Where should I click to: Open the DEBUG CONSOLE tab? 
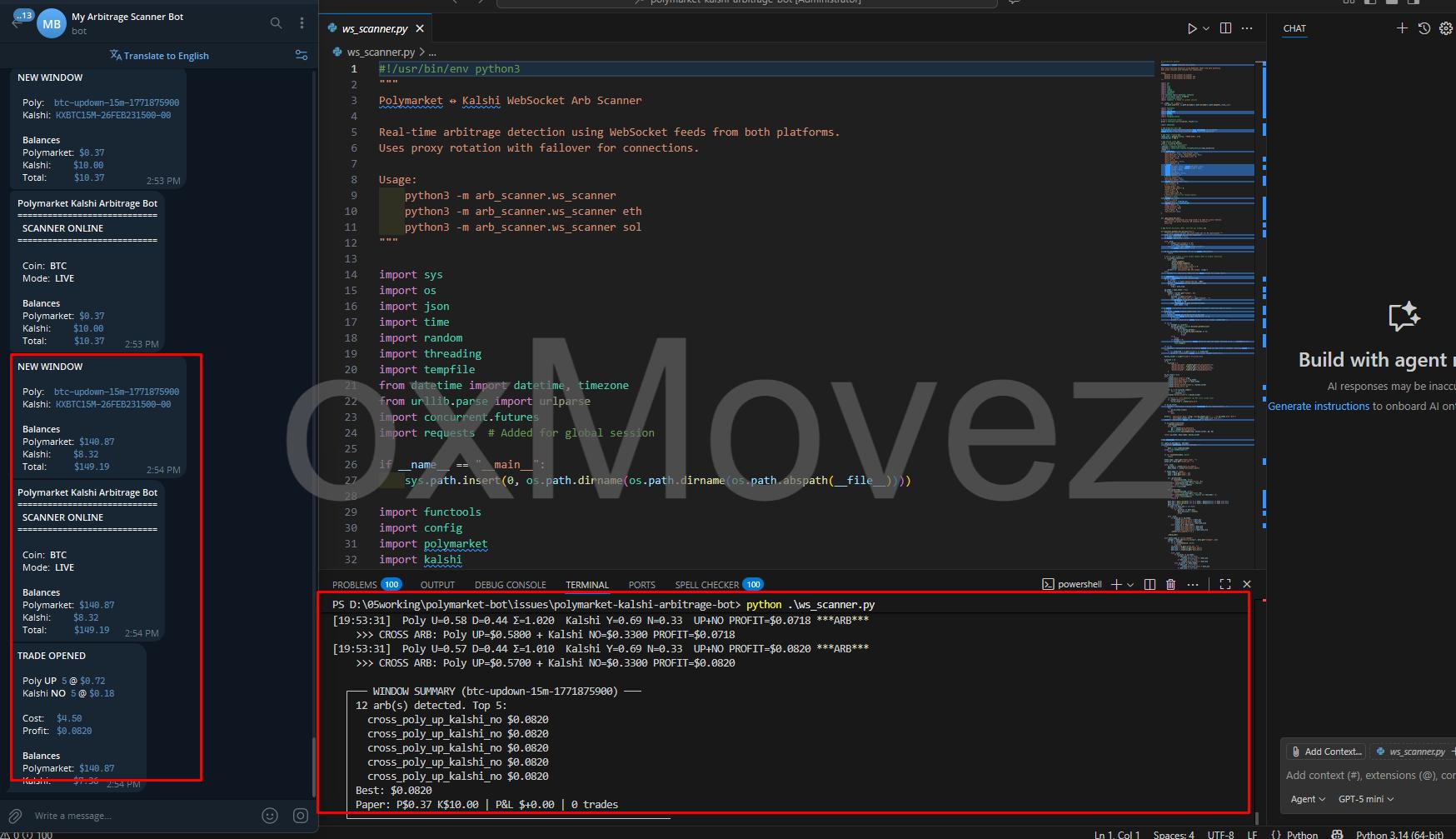510,585
